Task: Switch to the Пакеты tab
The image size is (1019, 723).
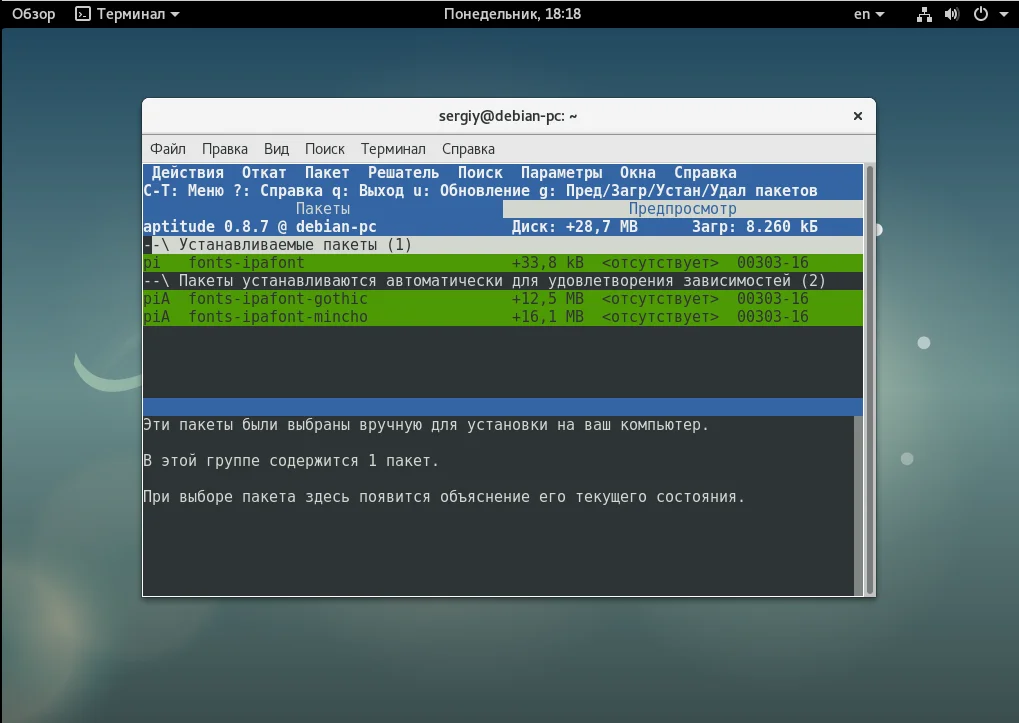Action: point(322,209)
